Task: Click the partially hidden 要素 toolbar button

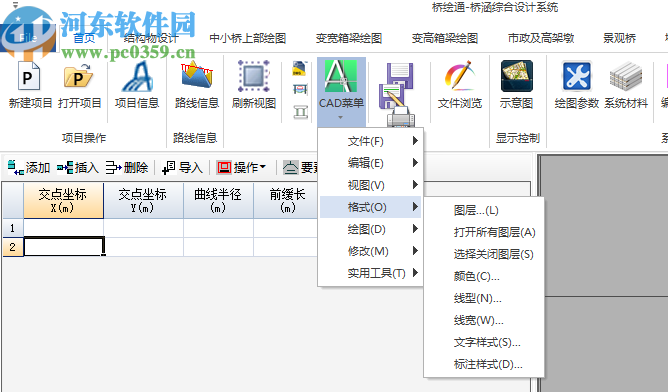Action: point(301,167)
